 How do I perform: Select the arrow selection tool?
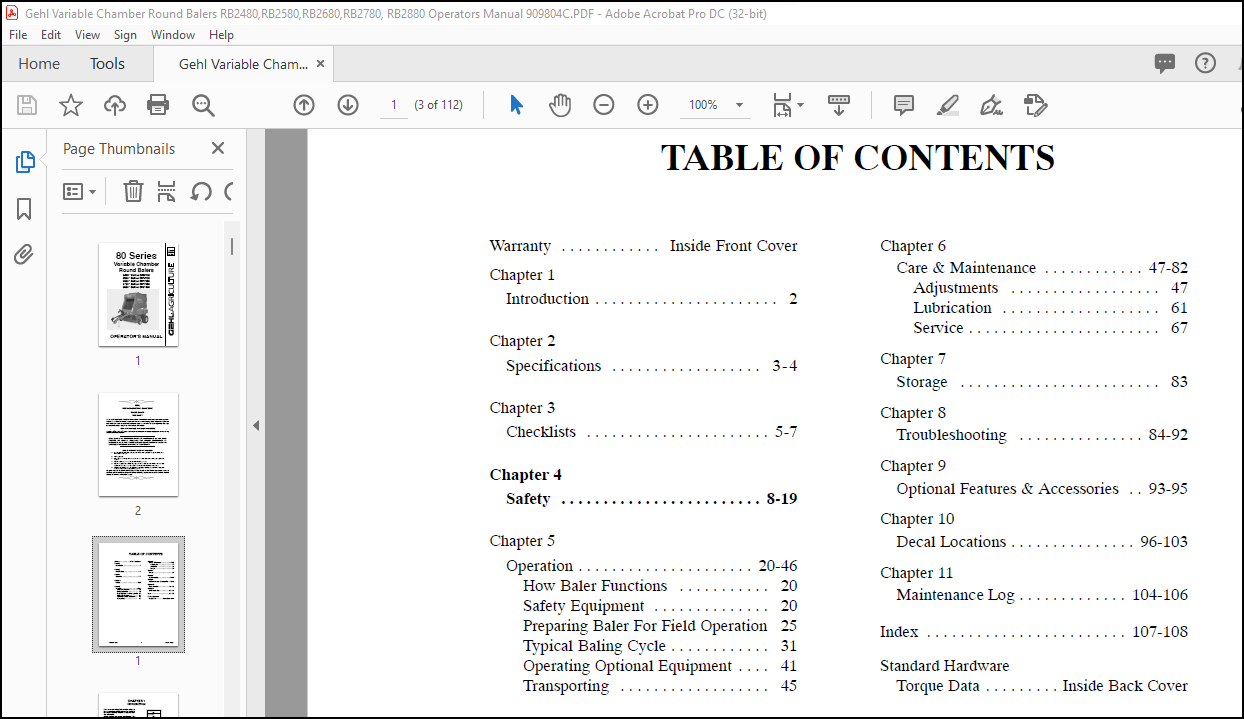516,105
